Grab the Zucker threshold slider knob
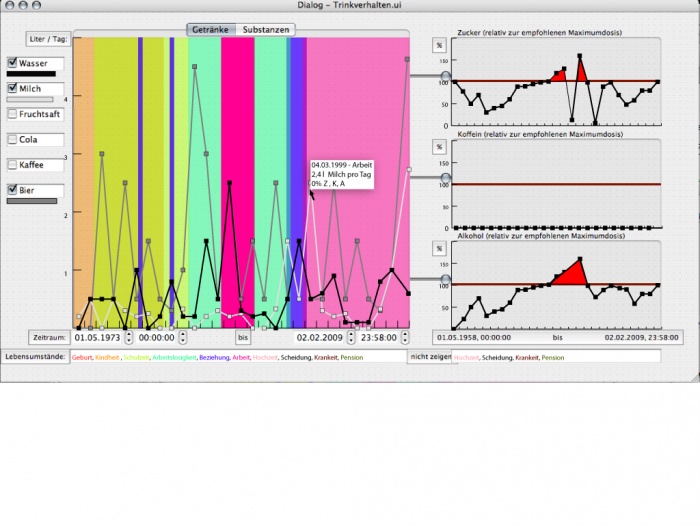This screenshot has width=700, height=525. tap(446, 76)
